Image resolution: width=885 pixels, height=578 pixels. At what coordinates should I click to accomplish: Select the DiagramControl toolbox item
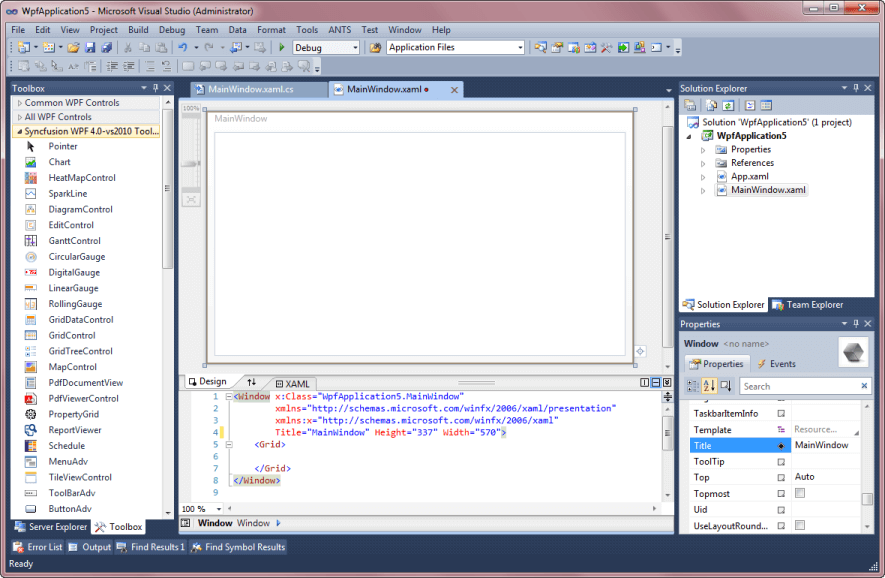(80, 209)
